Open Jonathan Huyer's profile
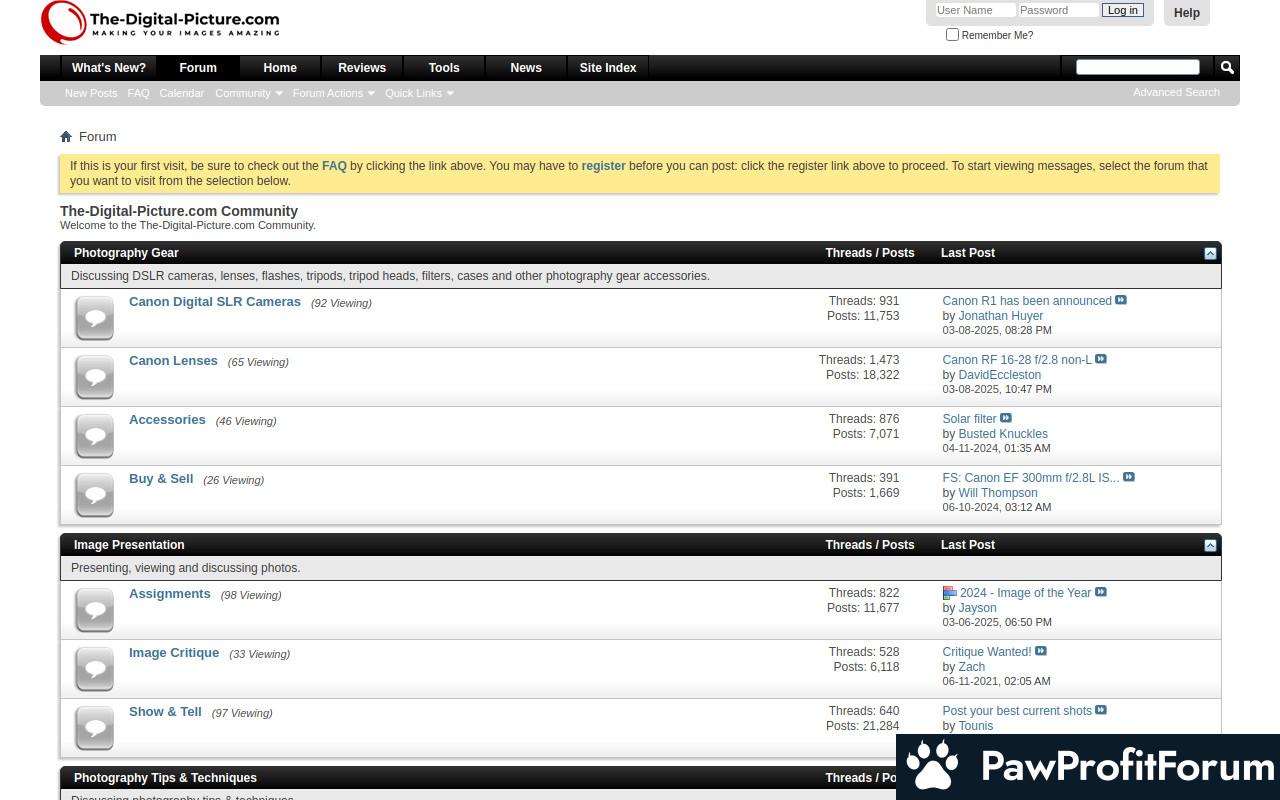The image size is (1280, 800). (x=1001, y=316)
